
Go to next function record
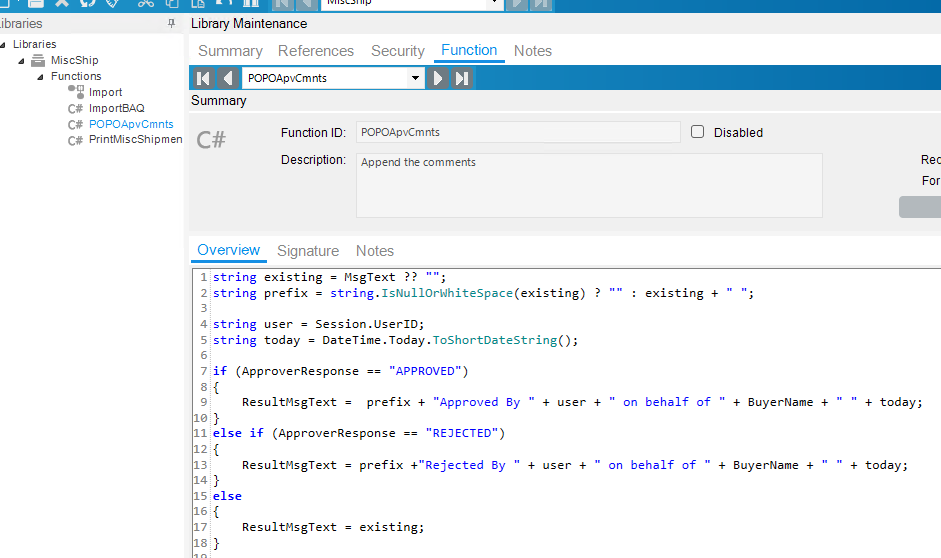coord(438,78)
